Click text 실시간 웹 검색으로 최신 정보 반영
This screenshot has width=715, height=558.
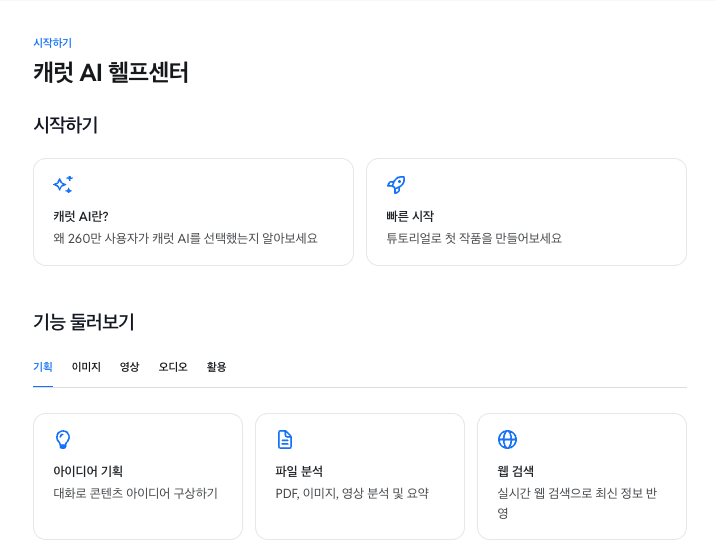click(x=577, y=503)
